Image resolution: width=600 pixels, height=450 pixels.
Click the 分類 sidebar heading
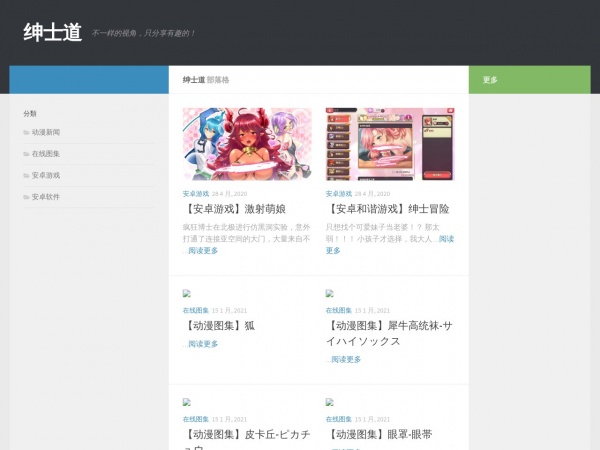[x=30, y=114]
